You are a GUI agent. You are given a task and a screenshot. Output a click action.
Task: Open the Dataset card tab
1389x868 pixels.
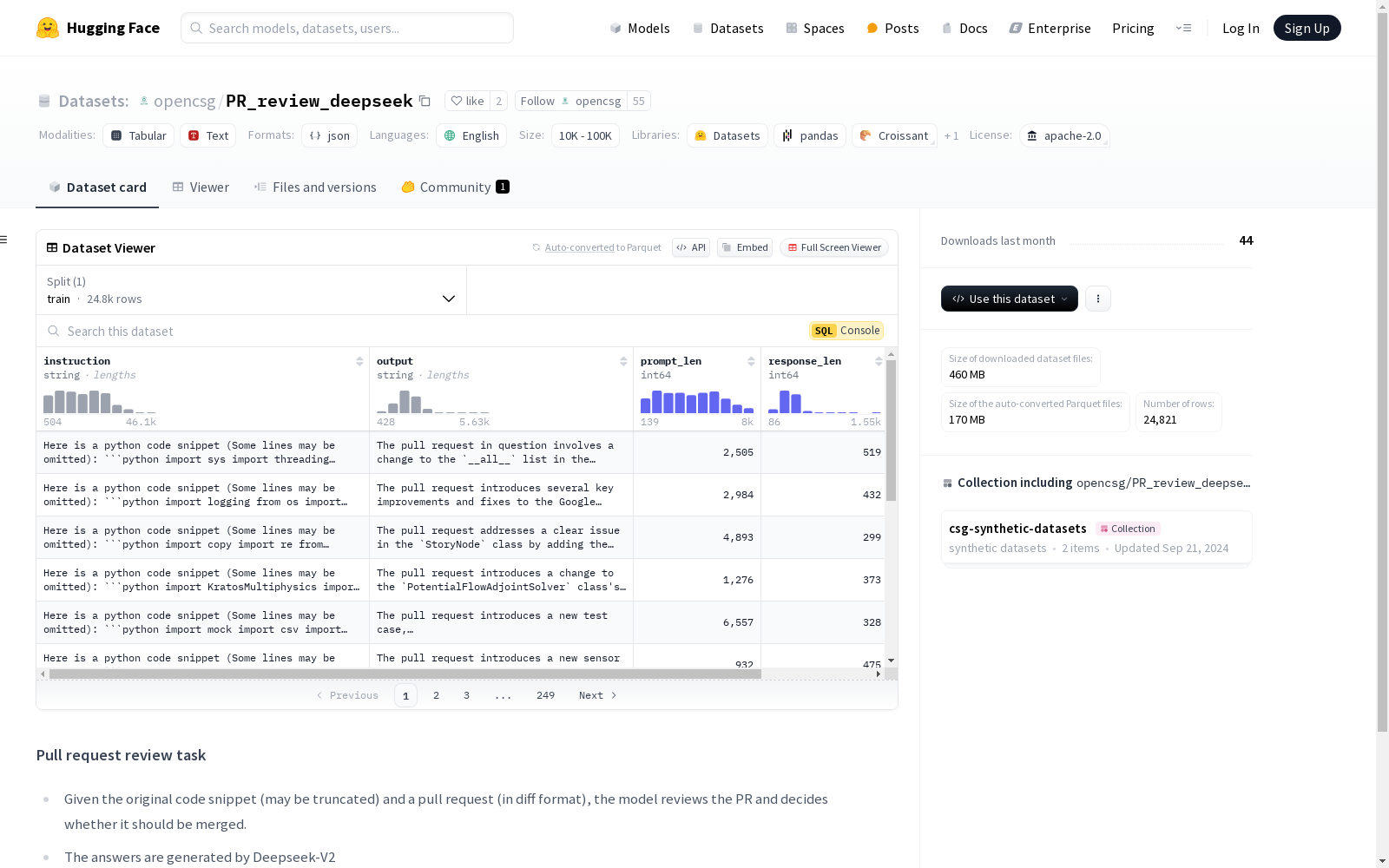tap(97, 187)
